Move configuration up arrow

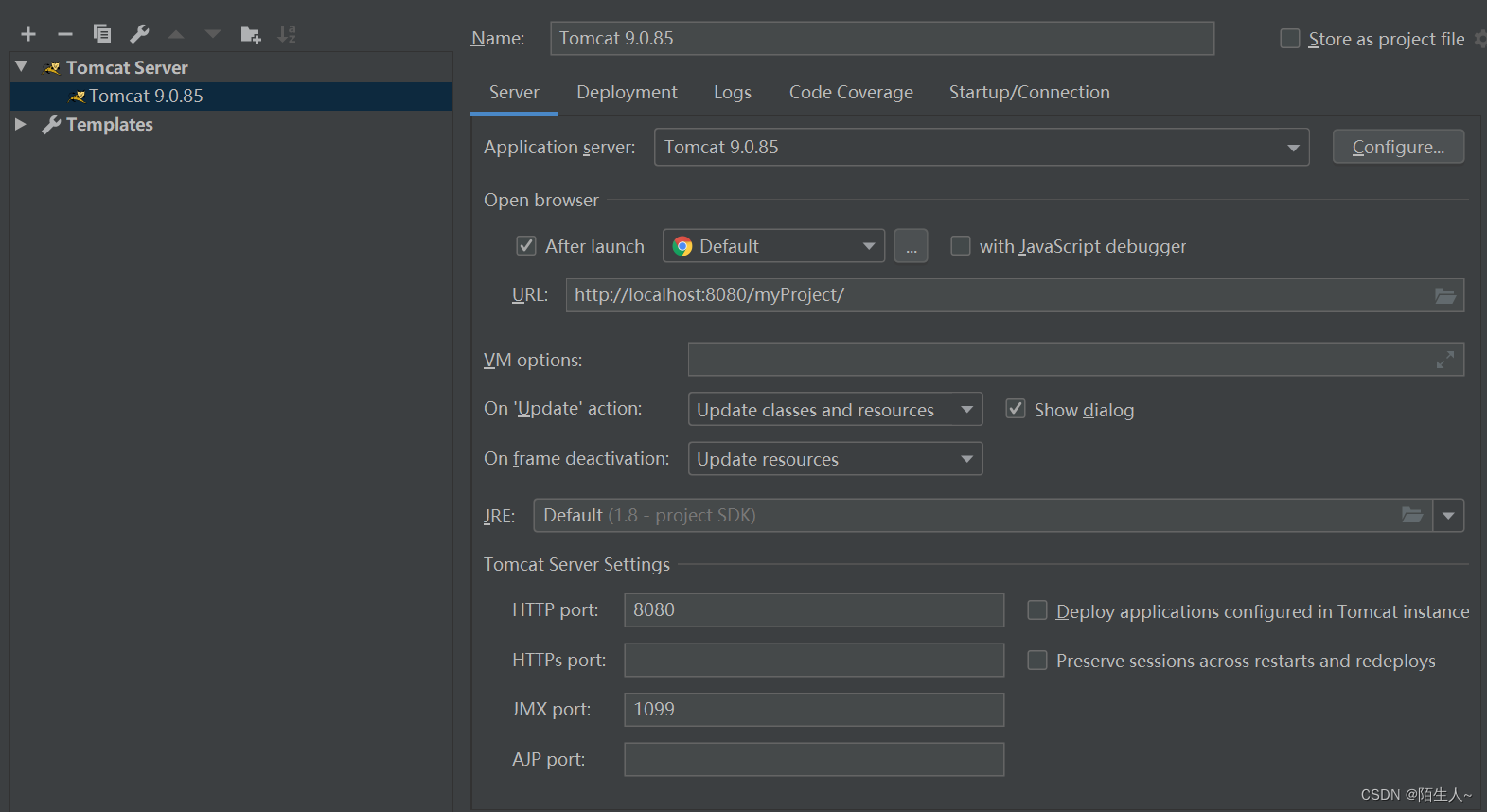176,34
